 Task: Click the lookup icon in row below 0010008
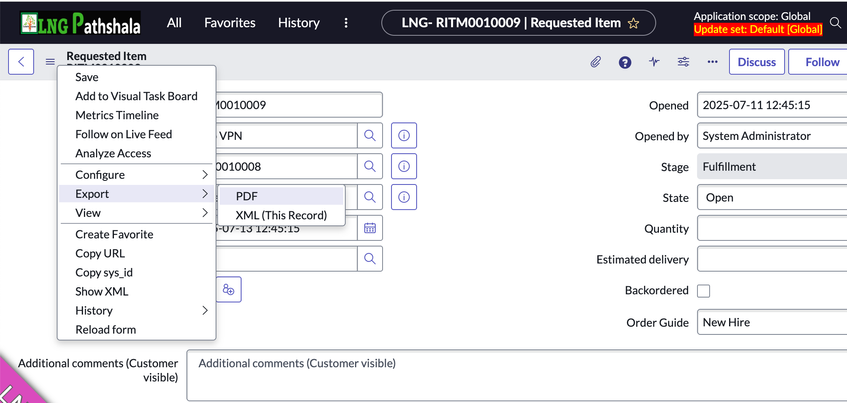click(369, 197)
